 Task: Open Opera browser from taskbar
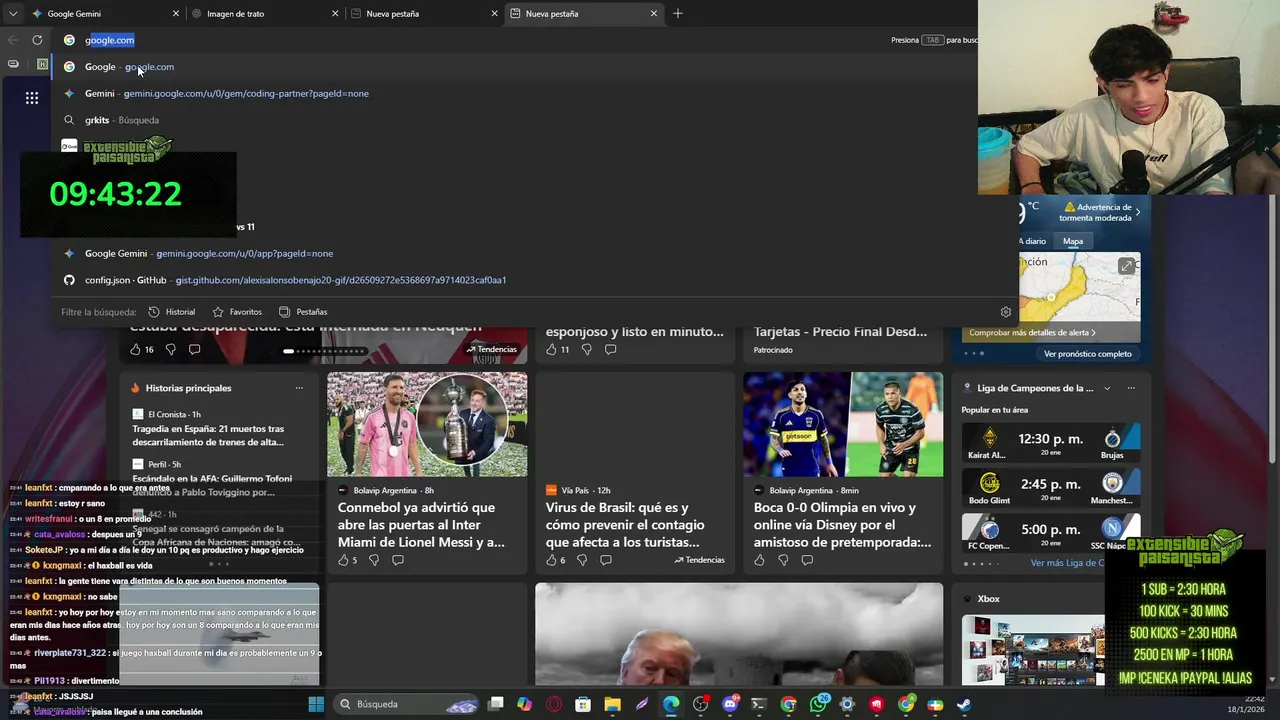(x=554, y=704)
